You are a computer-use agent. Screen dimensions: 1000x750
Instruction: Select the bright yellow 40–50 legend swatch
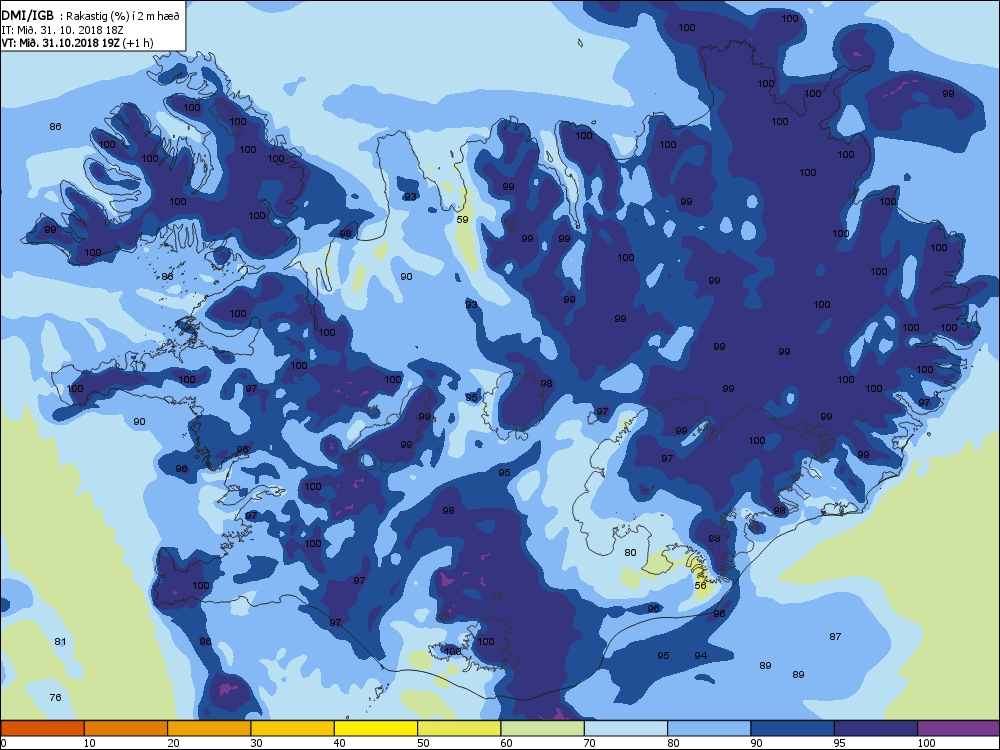(x=376, y=728)
